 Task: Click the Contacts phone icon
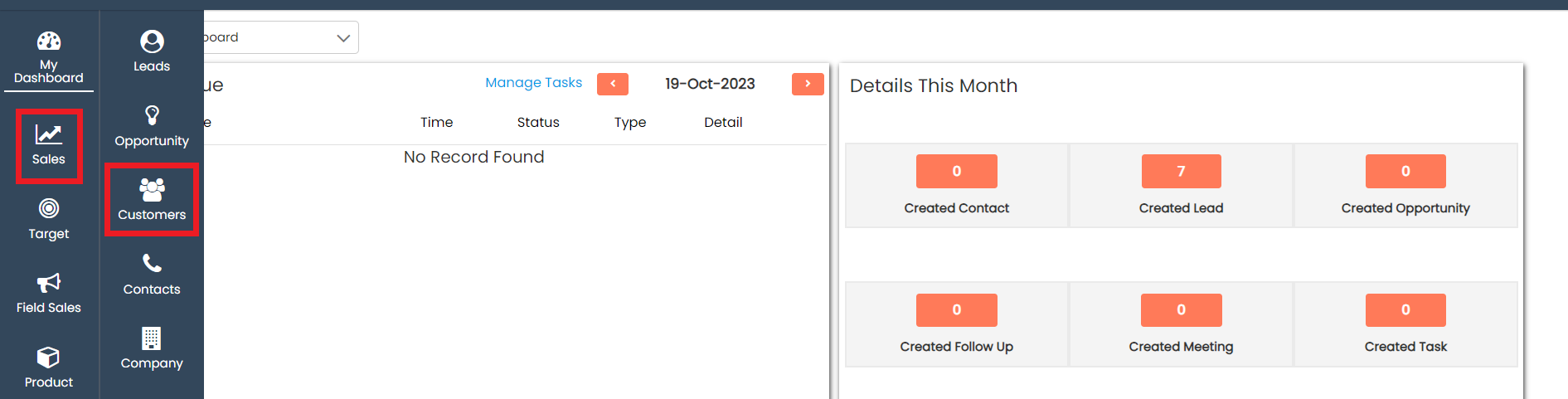(152, 264)
